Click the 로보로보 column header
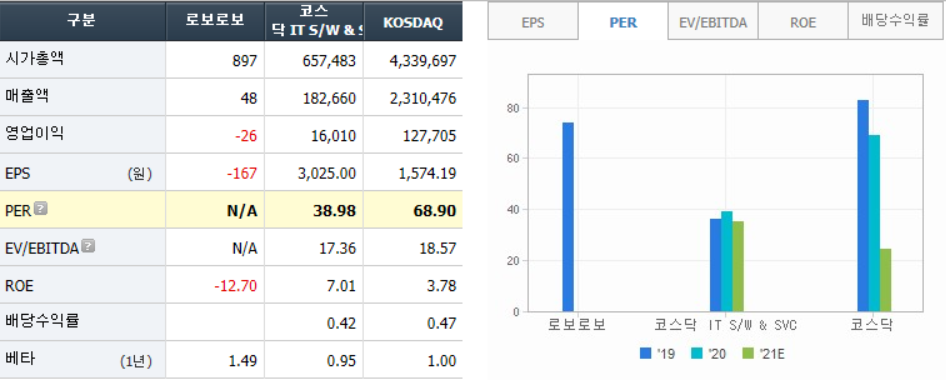 215,21
